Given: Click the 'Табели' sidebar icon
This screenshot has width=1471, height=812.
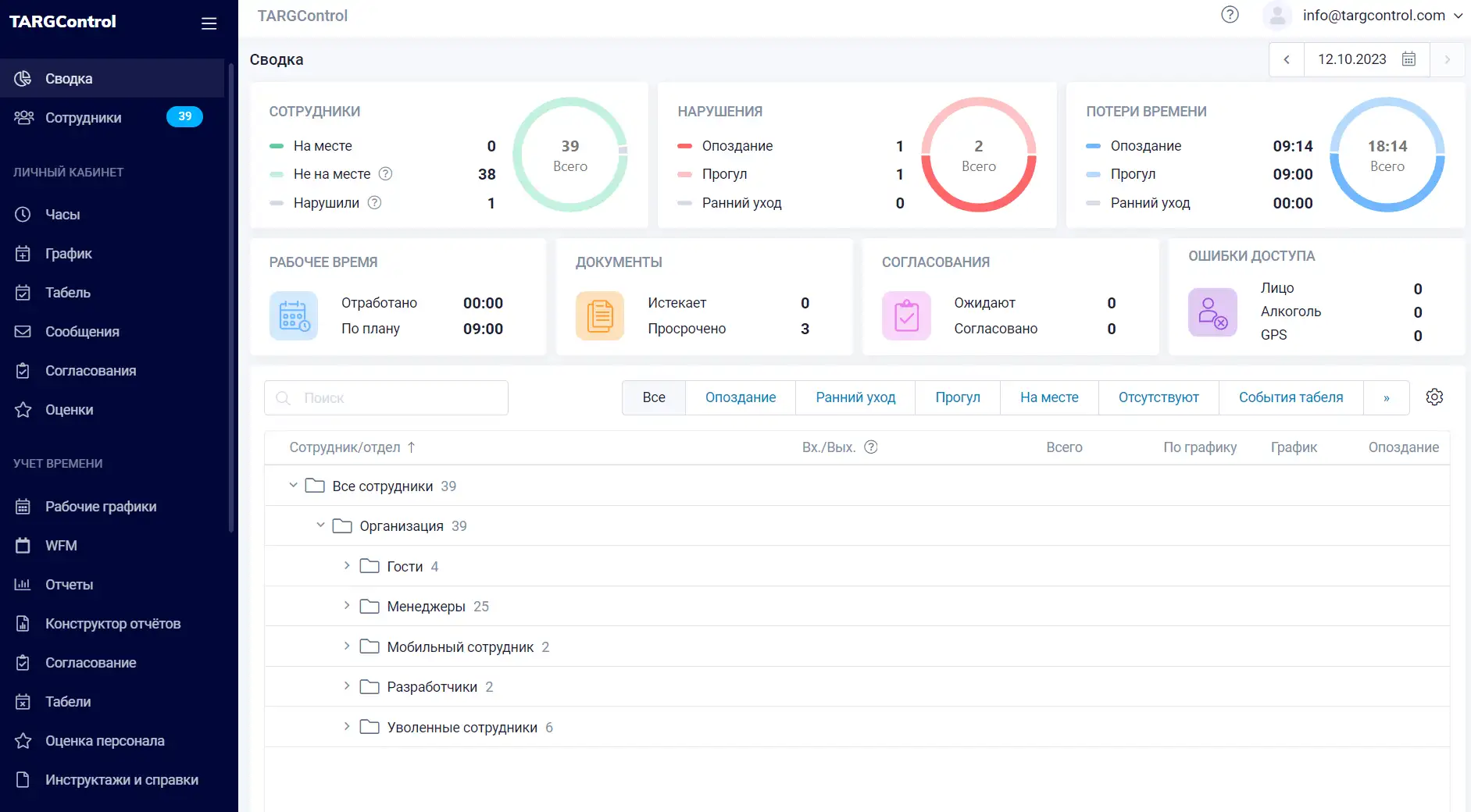Looking at the screenshot, I should tap(23, 702).
